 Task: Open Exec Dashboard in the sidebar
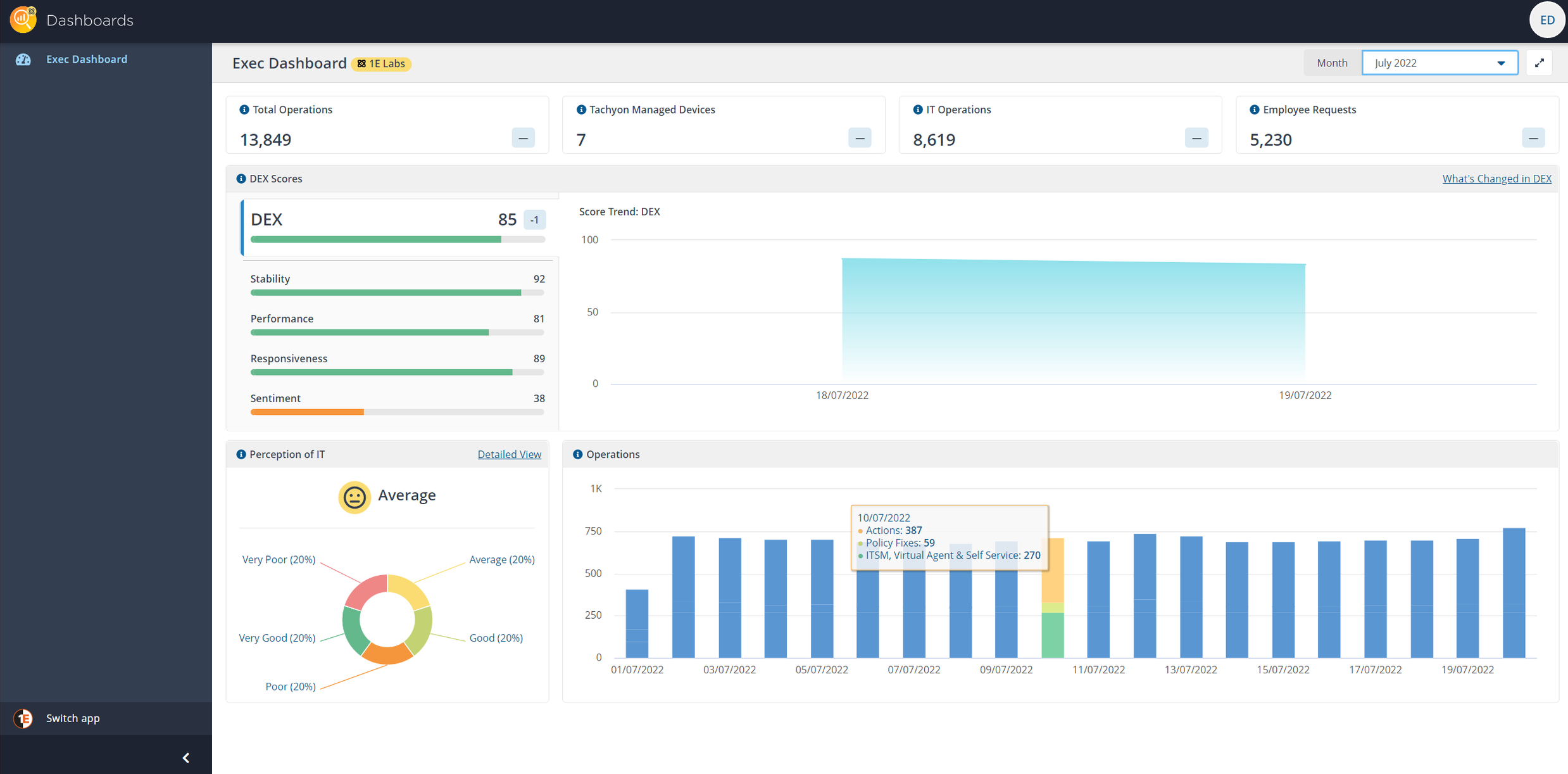coord(87,59)
